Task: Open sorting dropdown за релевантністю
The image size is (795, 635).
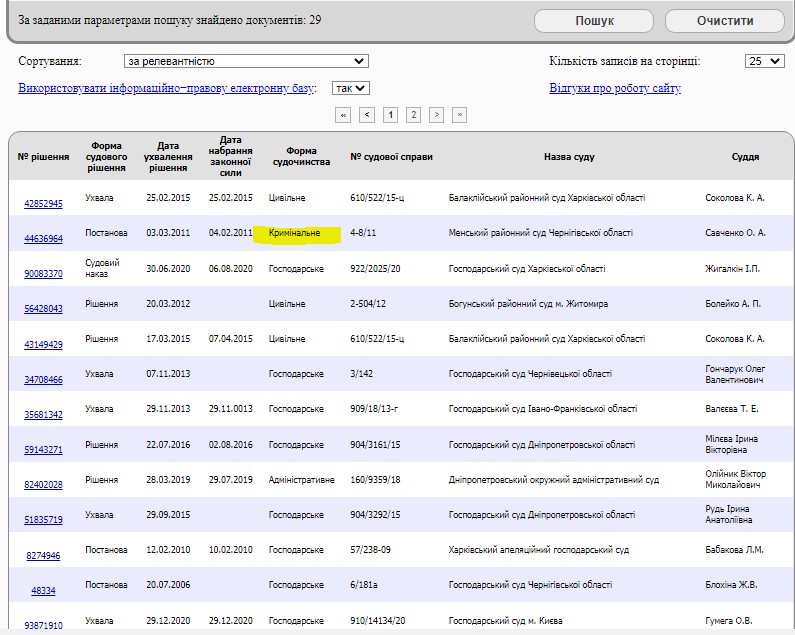Action: [x=246, y=61]
